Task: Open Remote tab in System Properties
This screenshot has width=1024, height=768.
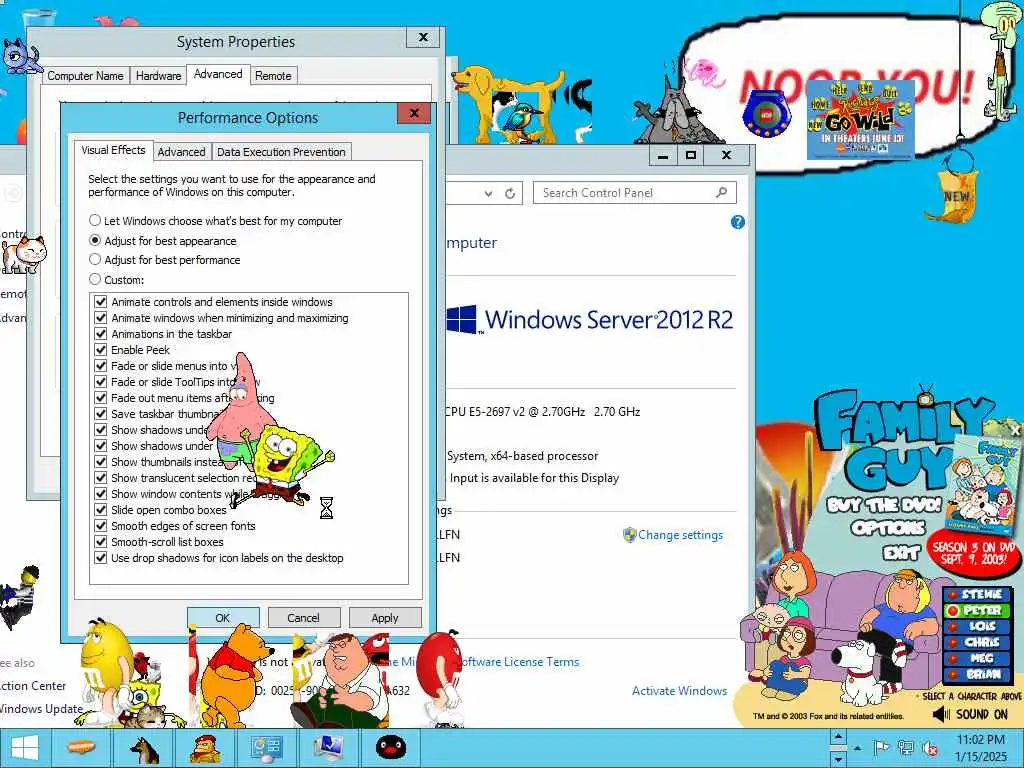Action: pos(273,76)
